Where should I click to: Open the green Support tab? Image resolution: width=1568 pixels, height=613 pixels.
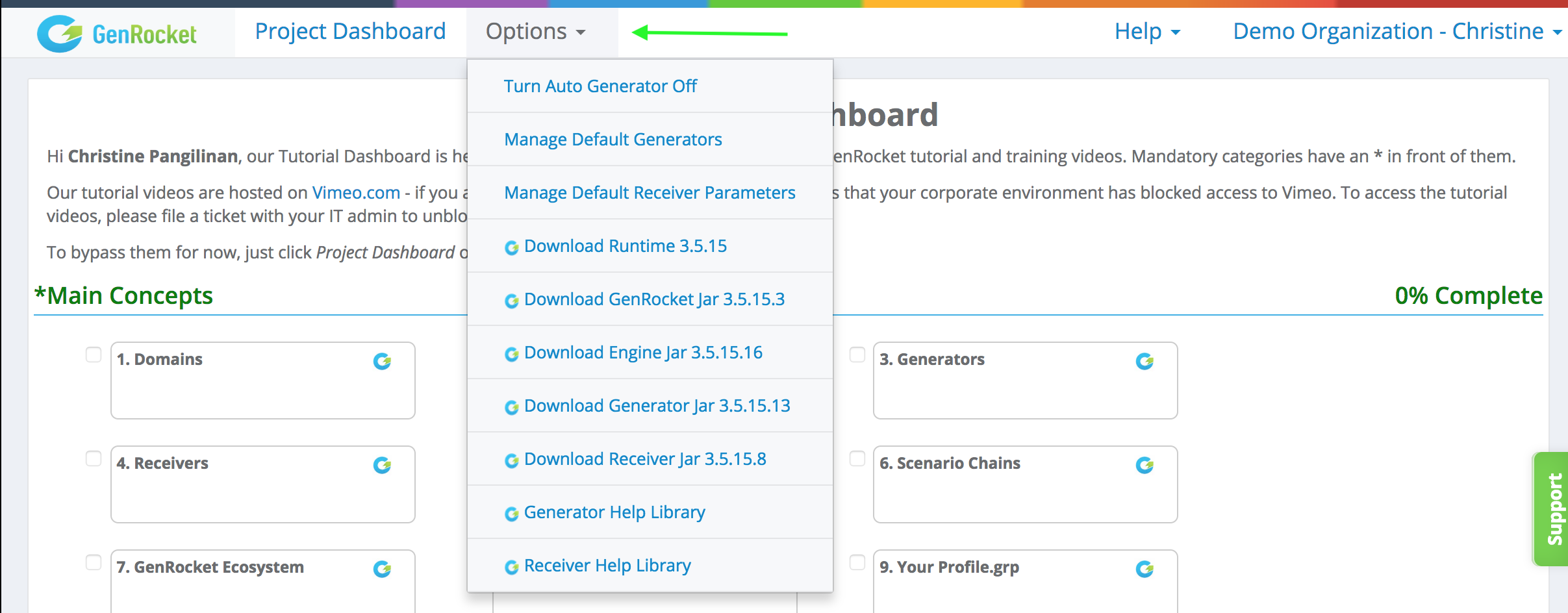click(x=1552, y=509)
